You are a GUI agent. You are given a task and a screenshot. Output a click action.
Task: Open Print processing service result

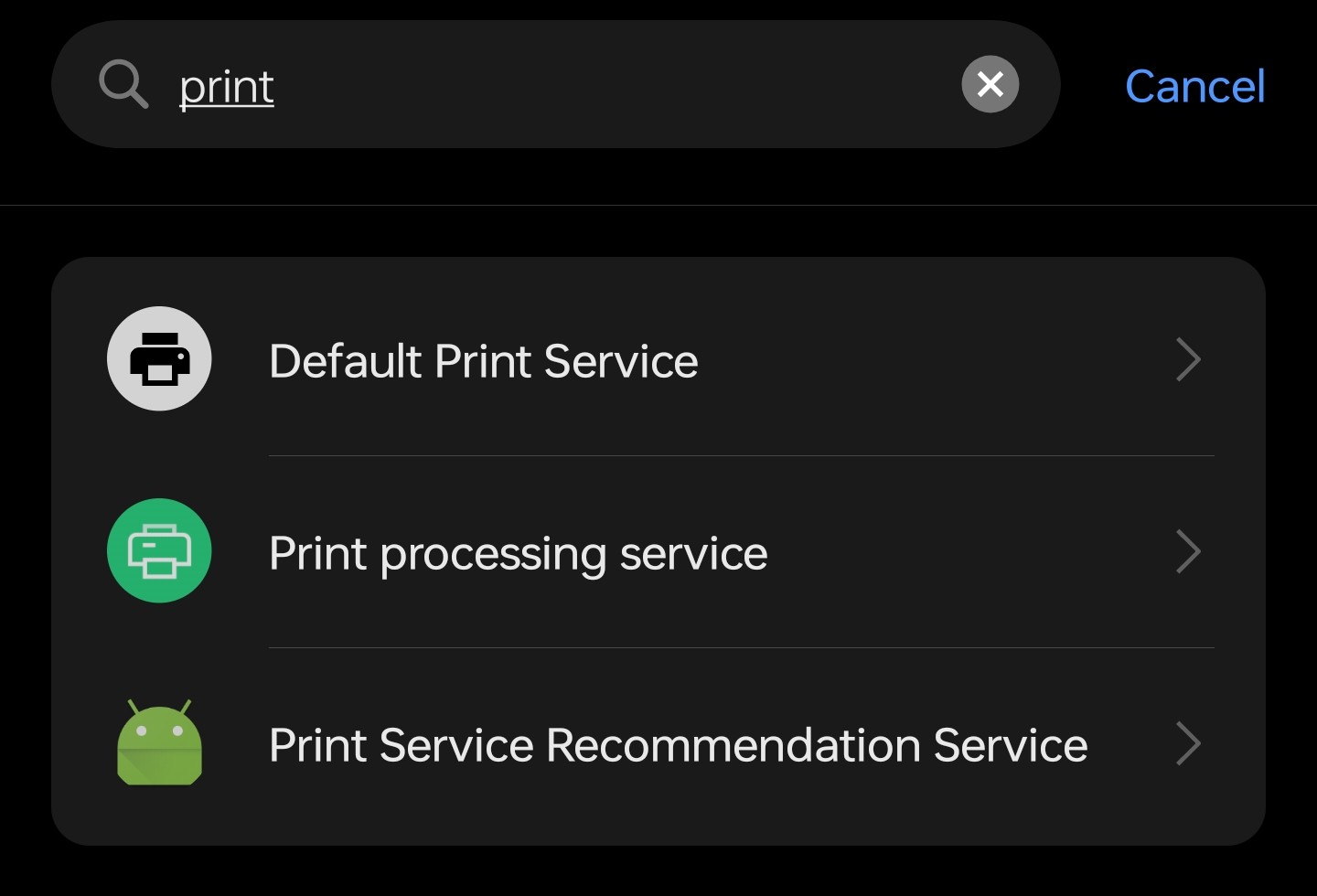point(518,553)
